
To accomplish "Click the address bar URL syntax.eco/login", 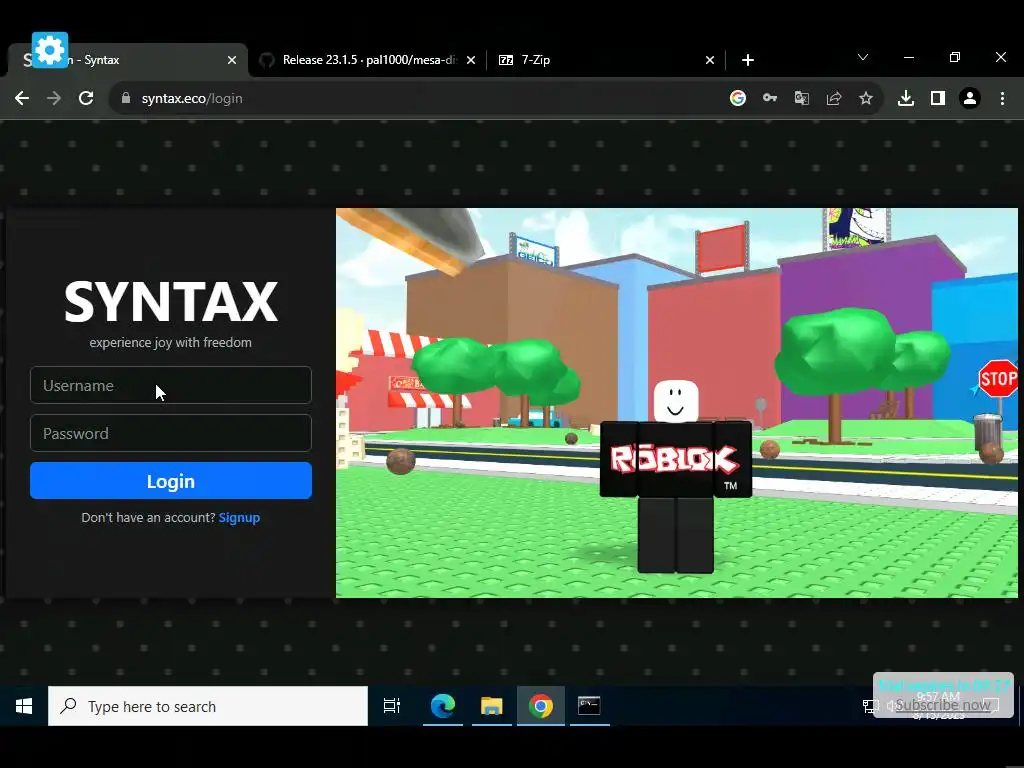I will [192, 98].
